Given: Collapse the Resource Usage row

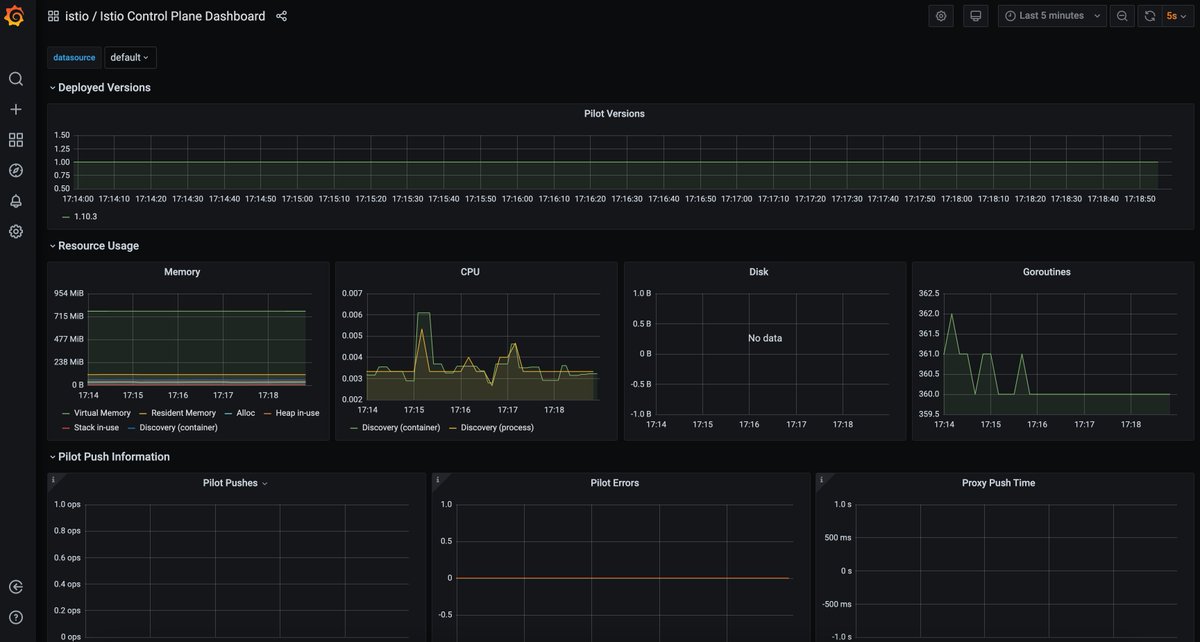Looking at the screenshot, I should [x=94, y=245].
